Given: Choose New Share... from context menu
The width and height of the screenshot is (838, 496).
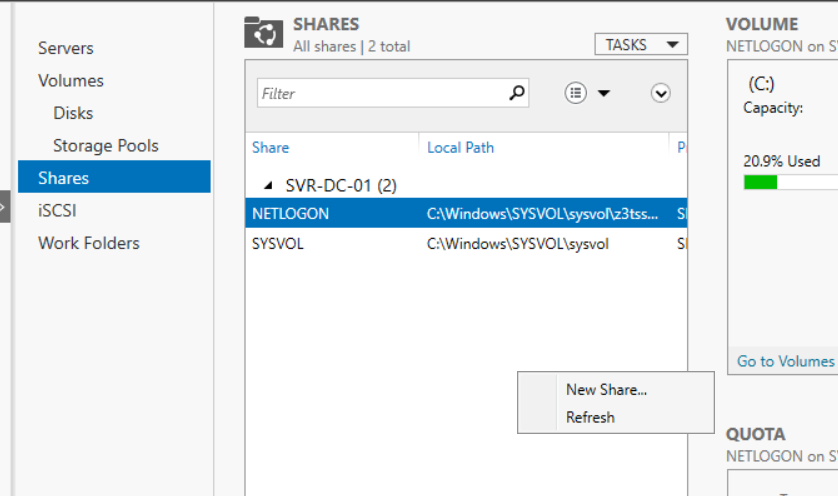Looking at the screenshot, I should [x=606, y=390].
